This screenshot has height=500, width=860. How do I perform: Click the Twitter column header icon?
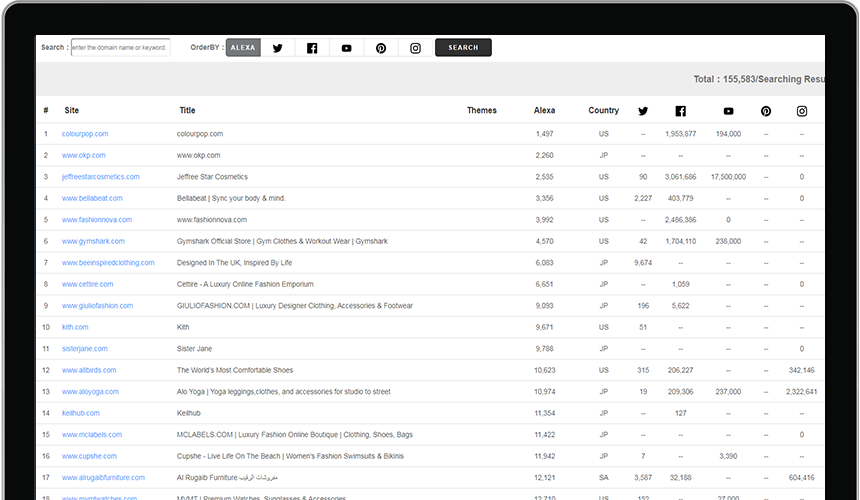tap(643, 111)
